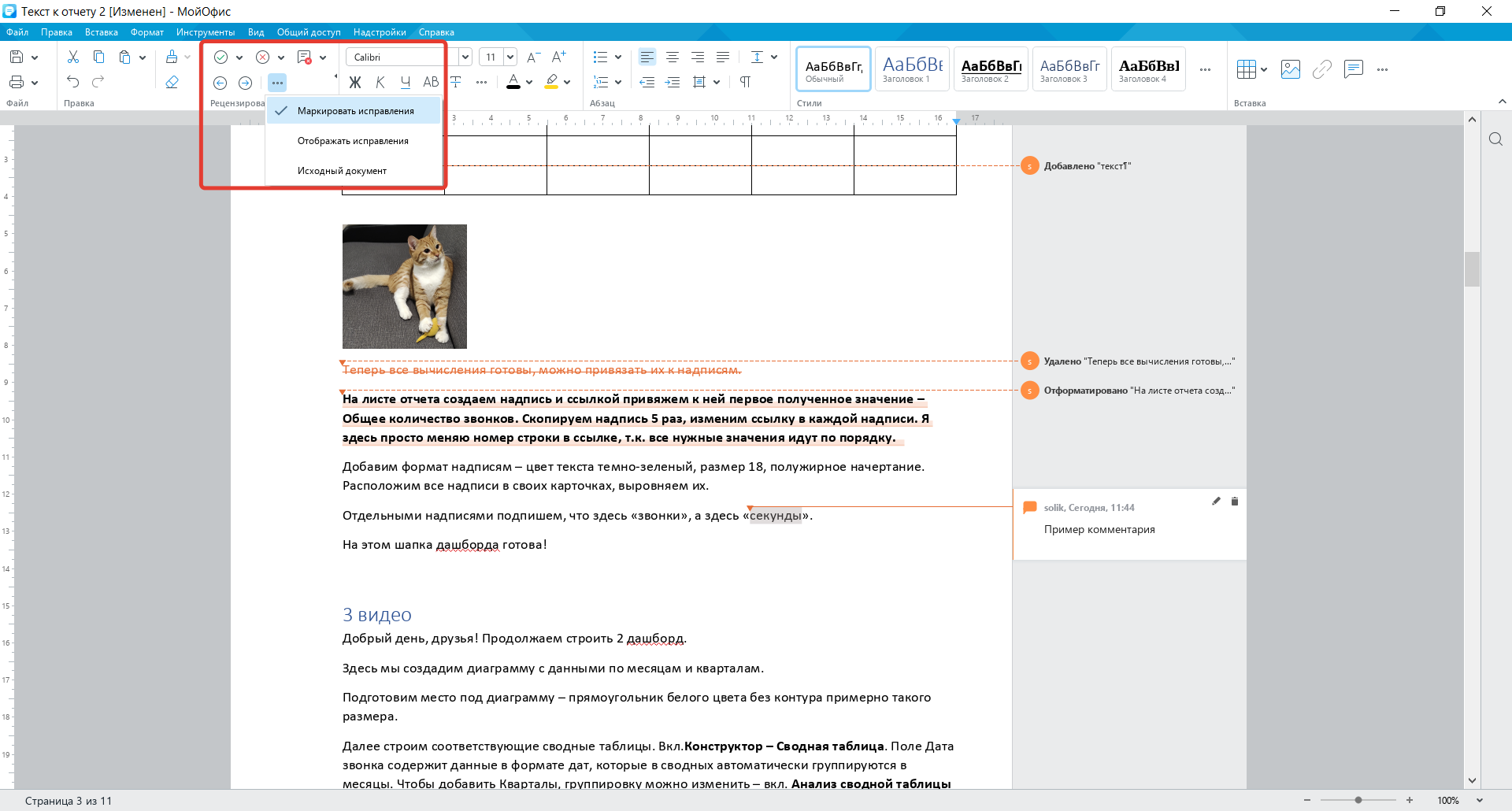
Task: Open the bulleted list dropdown arrow
Action: [x=618, y=57]
